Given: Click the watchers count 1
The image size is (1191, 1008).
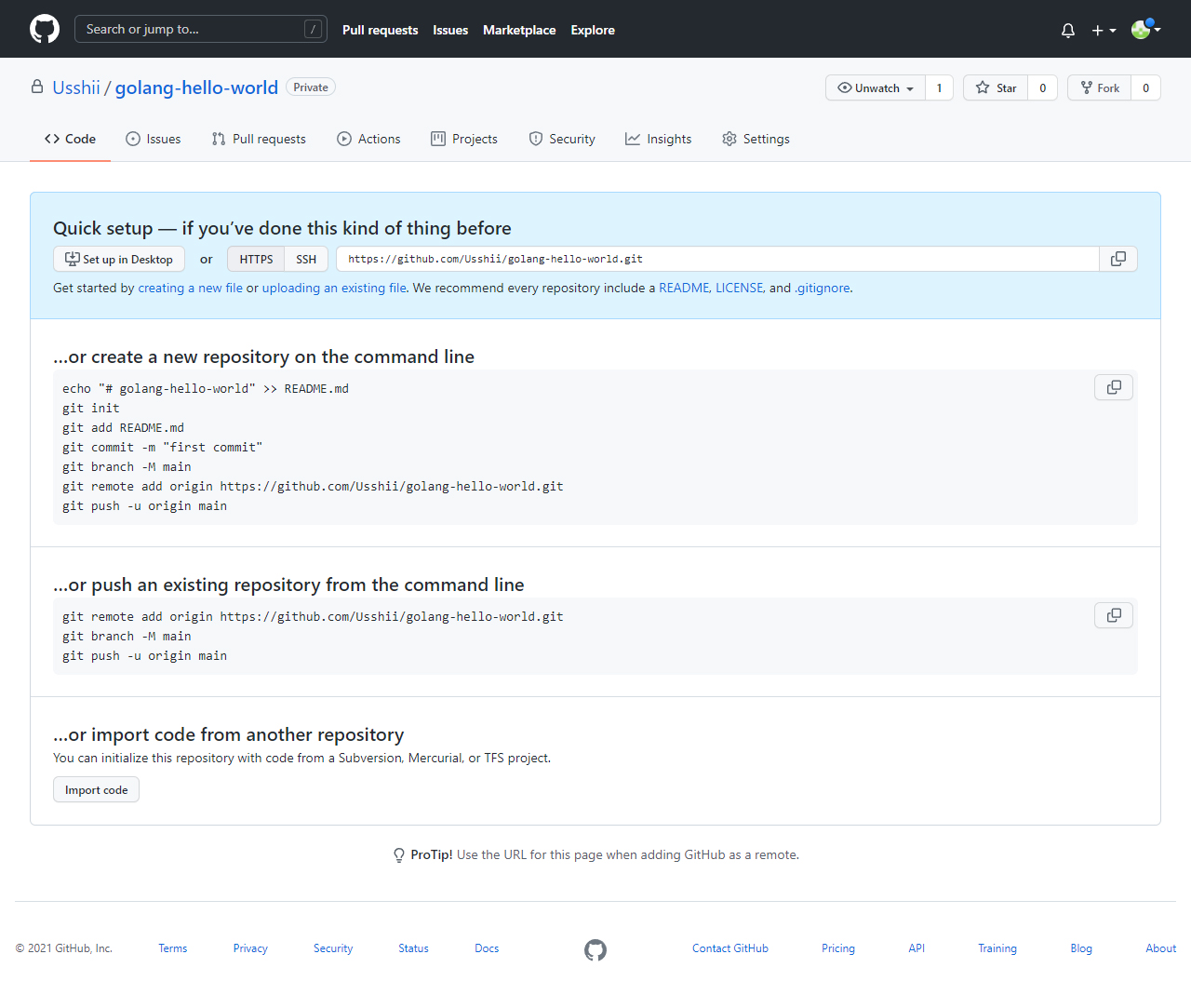Looking at the screenshot, I should 940,87.
